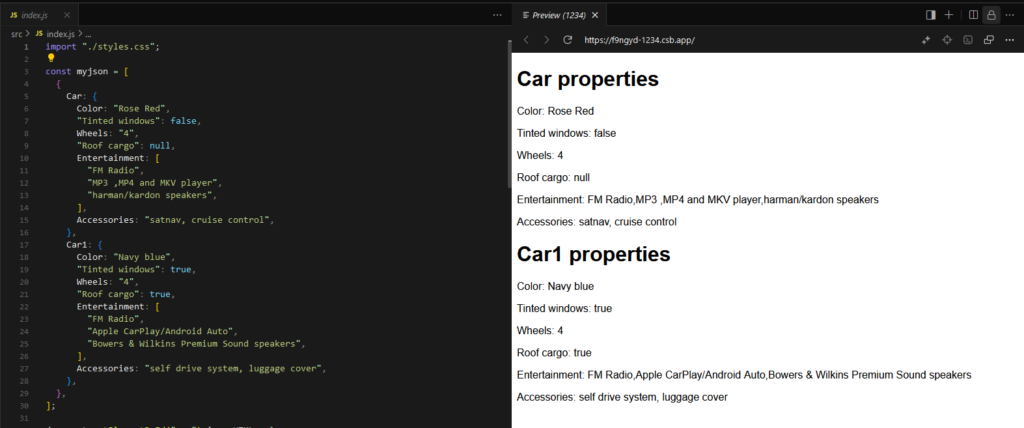The height and width of the screenshot is (428, 1024).
Task: Open preview toolbar more options ellipsis
Action: (1010, 40)
